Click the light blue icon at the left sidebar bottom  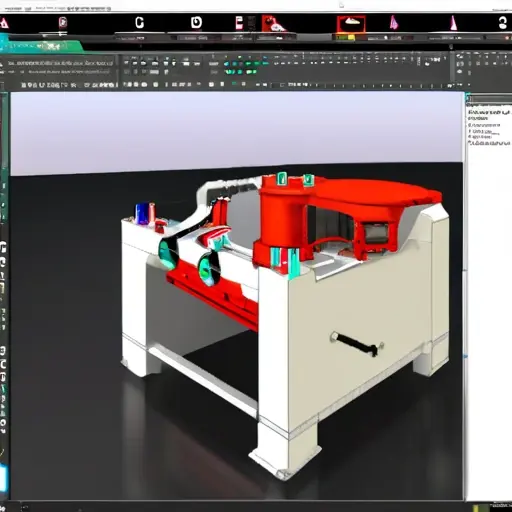pos(3,479)
